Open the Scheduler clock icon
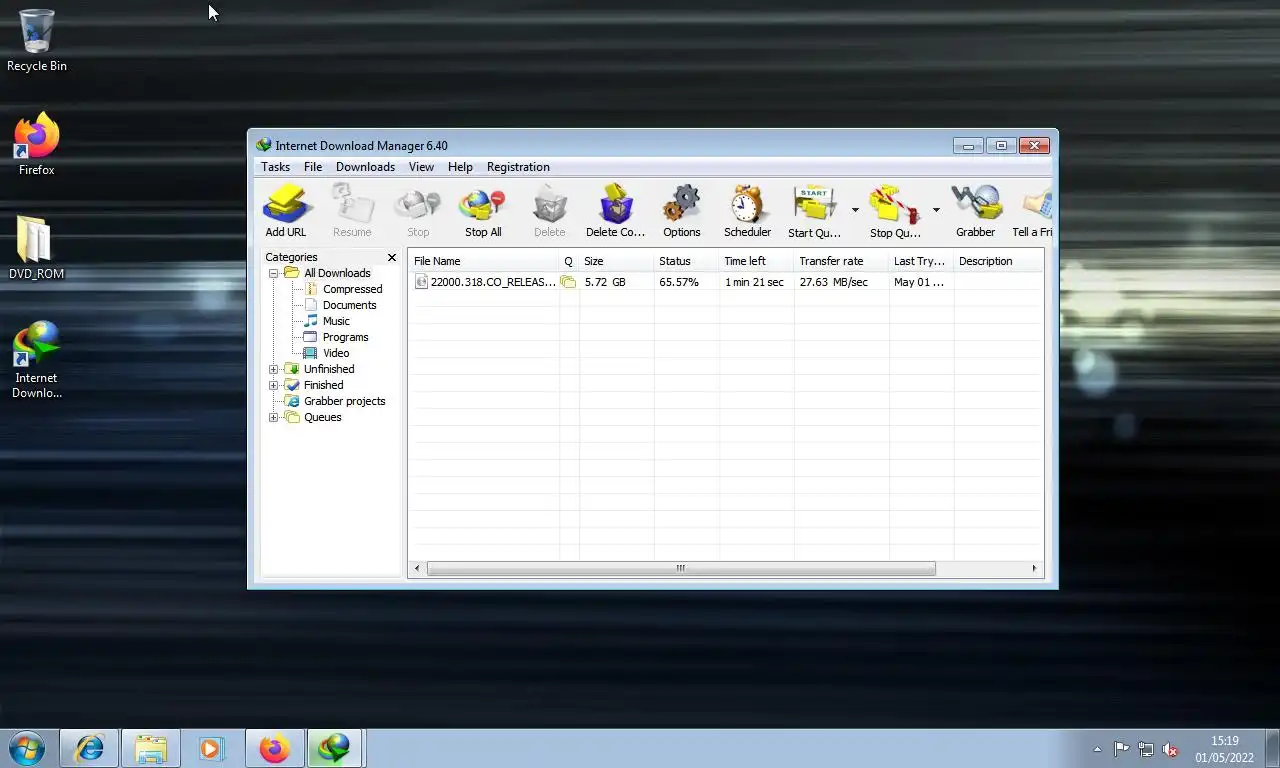This screenshot has width=1280, height=768. pos(747,211)
